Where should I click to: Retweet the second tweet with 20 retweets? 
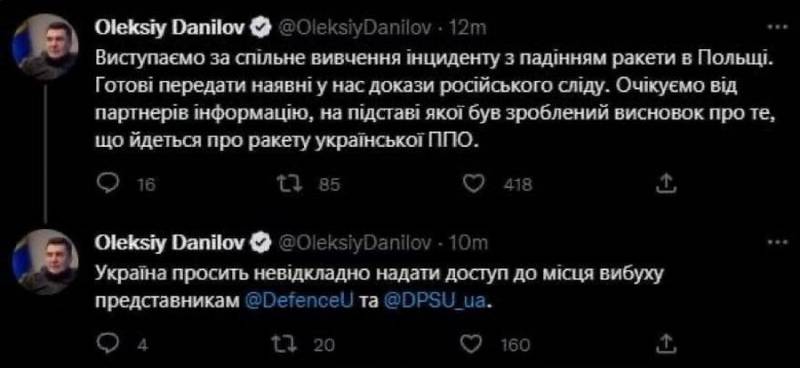point(291,344)
